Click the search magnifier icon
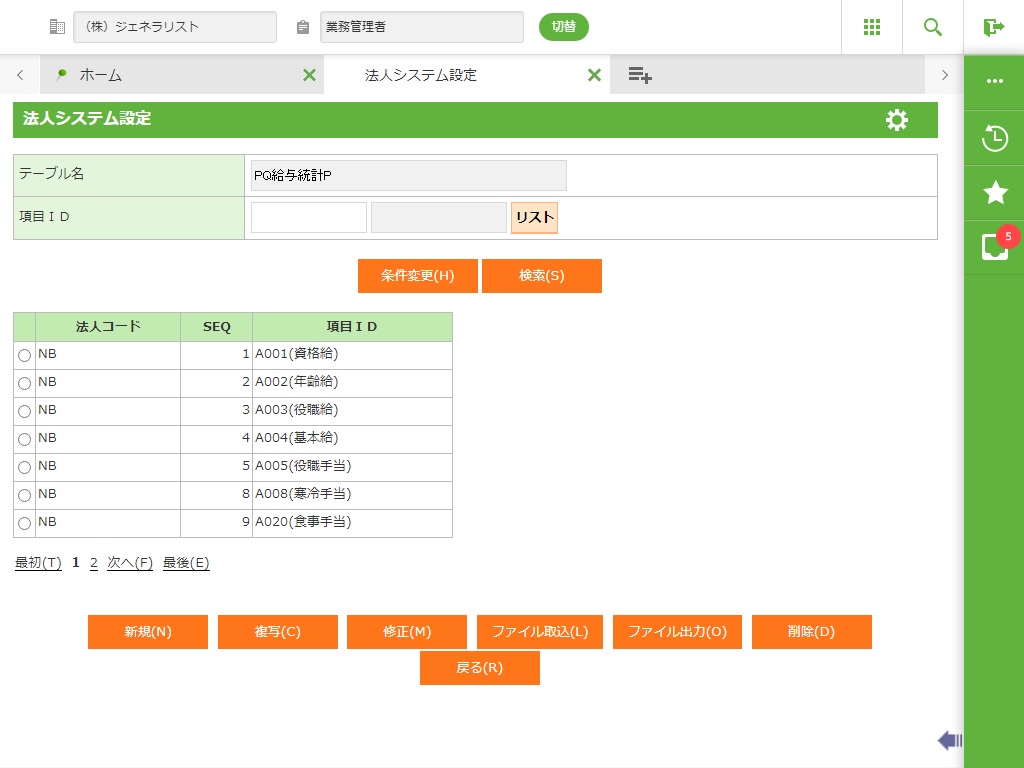The image size is (1024, 768). point(933,27)
